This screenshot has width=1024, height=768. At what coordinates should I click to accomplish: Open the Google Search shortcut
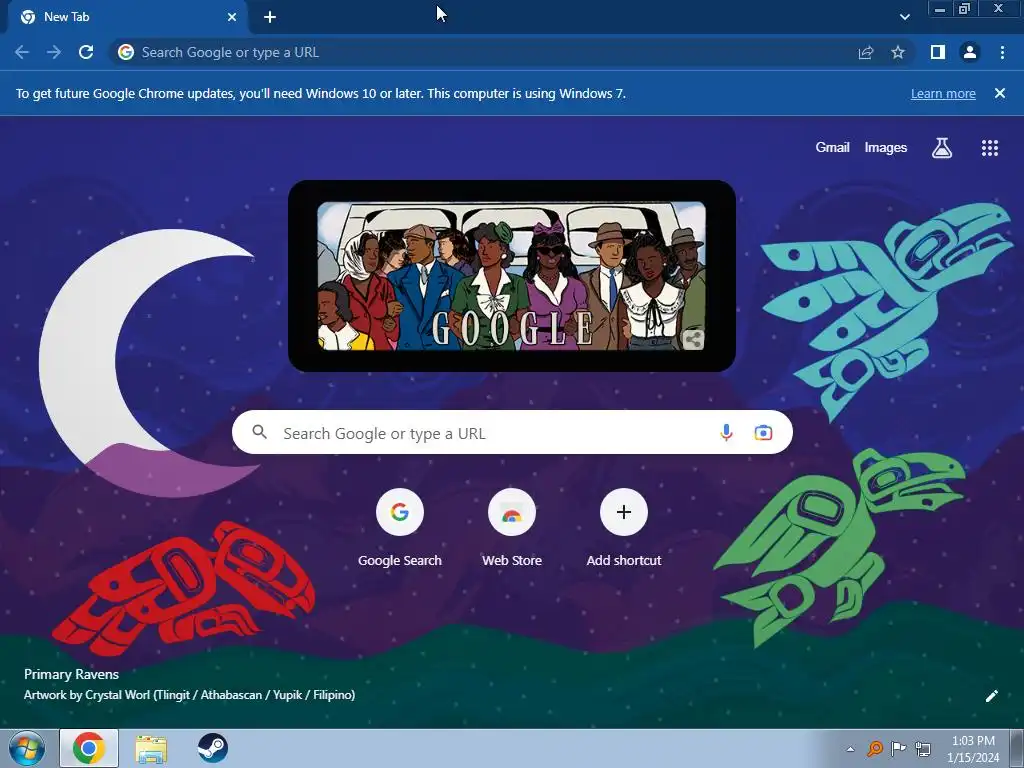pyautogui.click(x=400, y=528)
